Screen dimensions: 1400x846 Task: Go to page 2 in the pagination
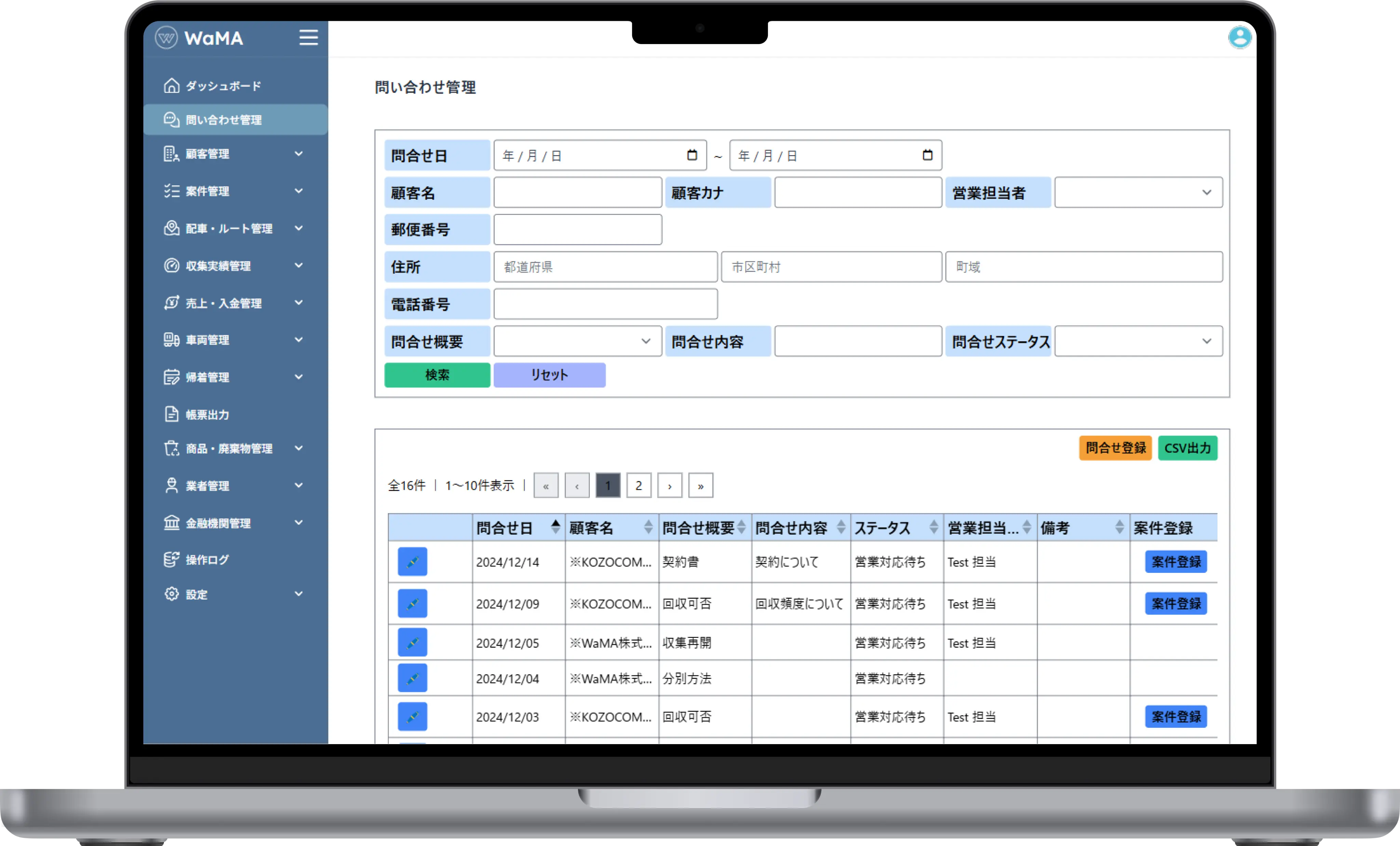(x=638, y=486)
